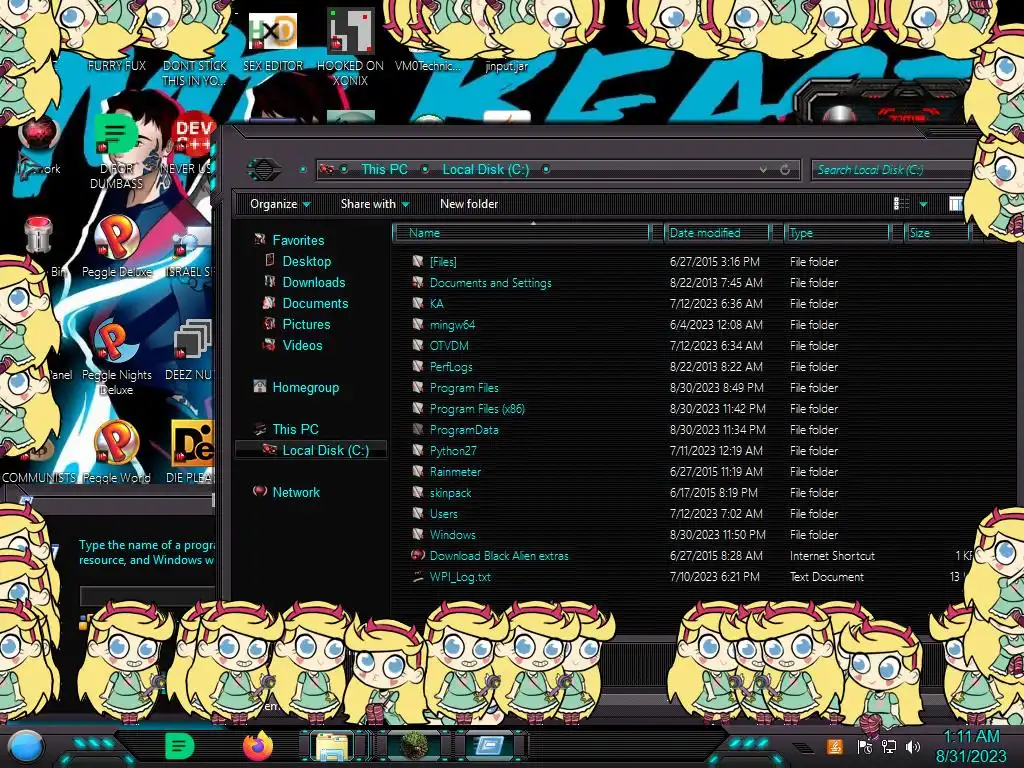The image size is (1024, 768).
Task: Click the orange Java tray icon
Action: point(835,746)
